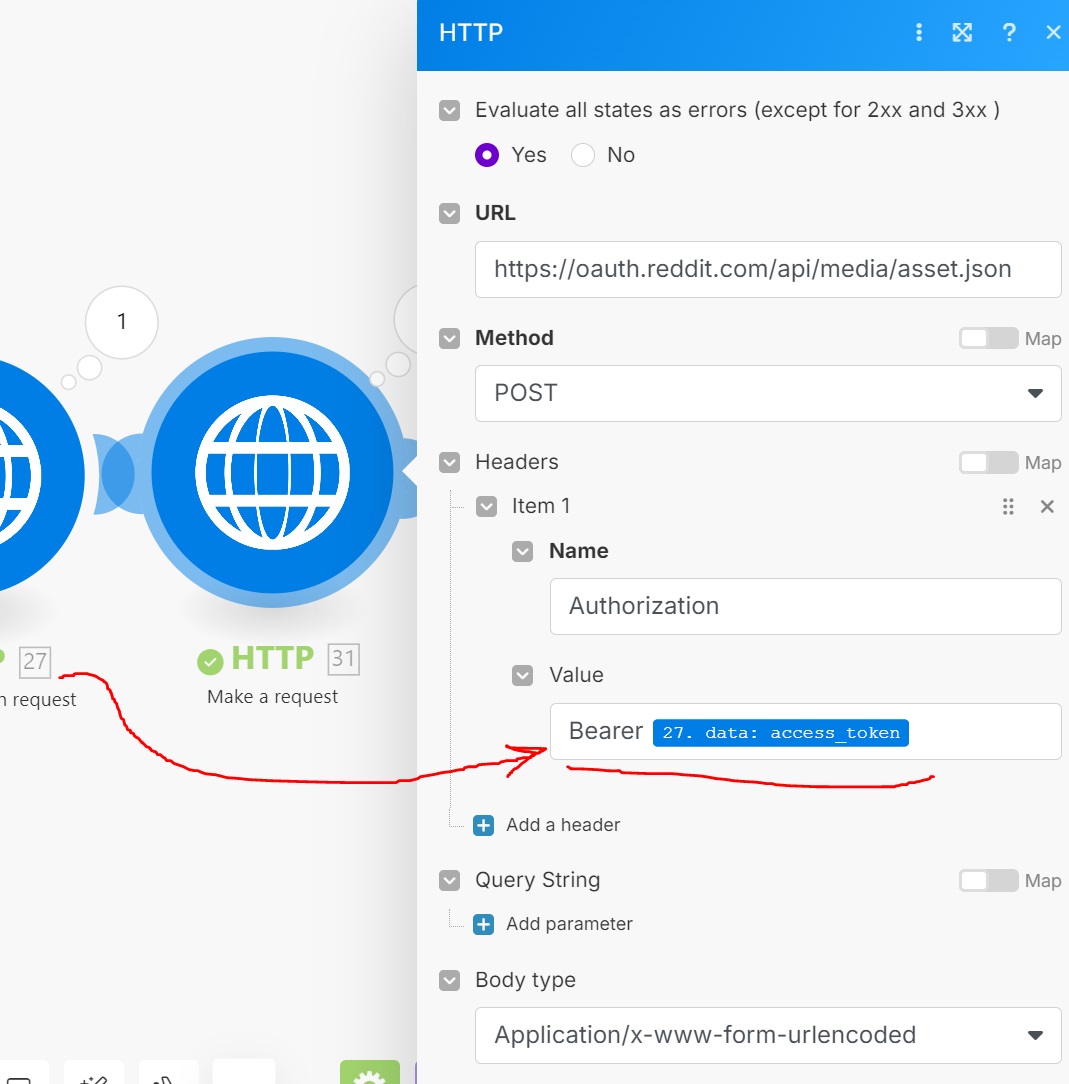Open the Method dropdown showing POST

point(768,393)
